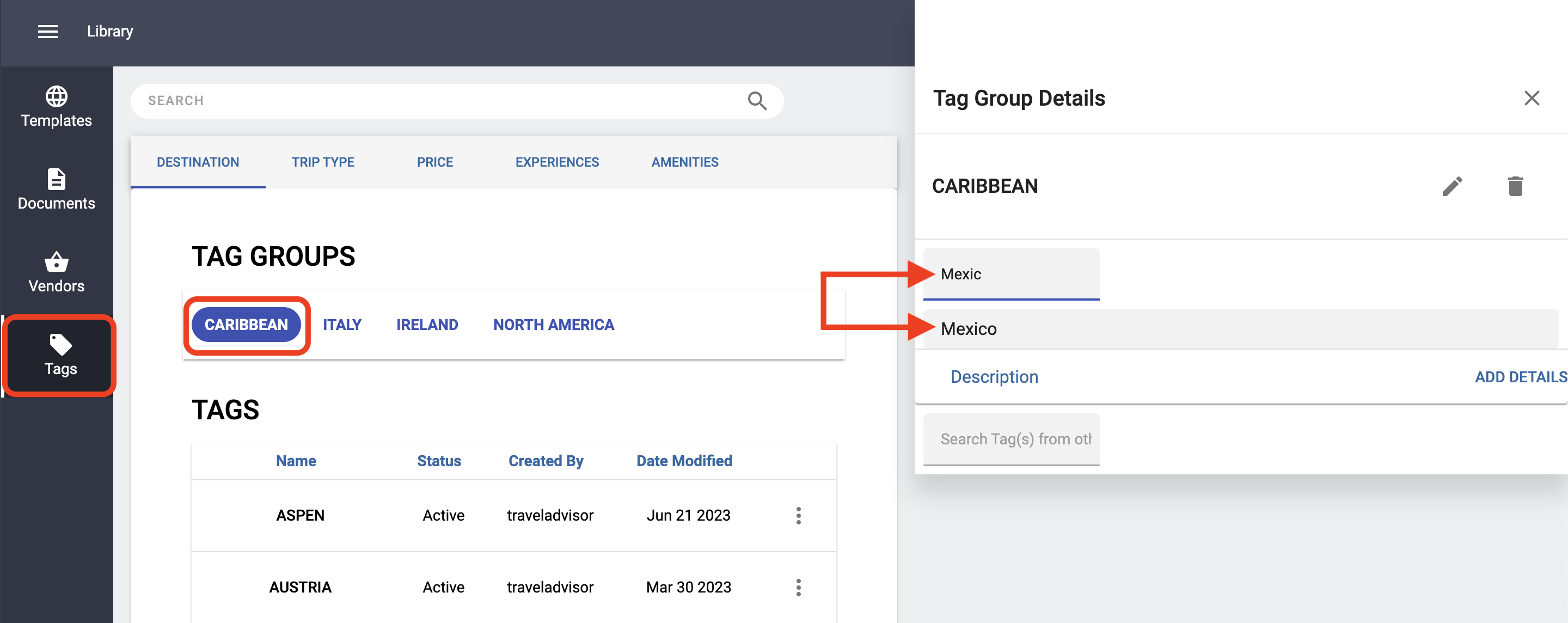Viewport: 1568px width, 623px height.
Task: Open the ASPEN row options menu
Action: 798,515
